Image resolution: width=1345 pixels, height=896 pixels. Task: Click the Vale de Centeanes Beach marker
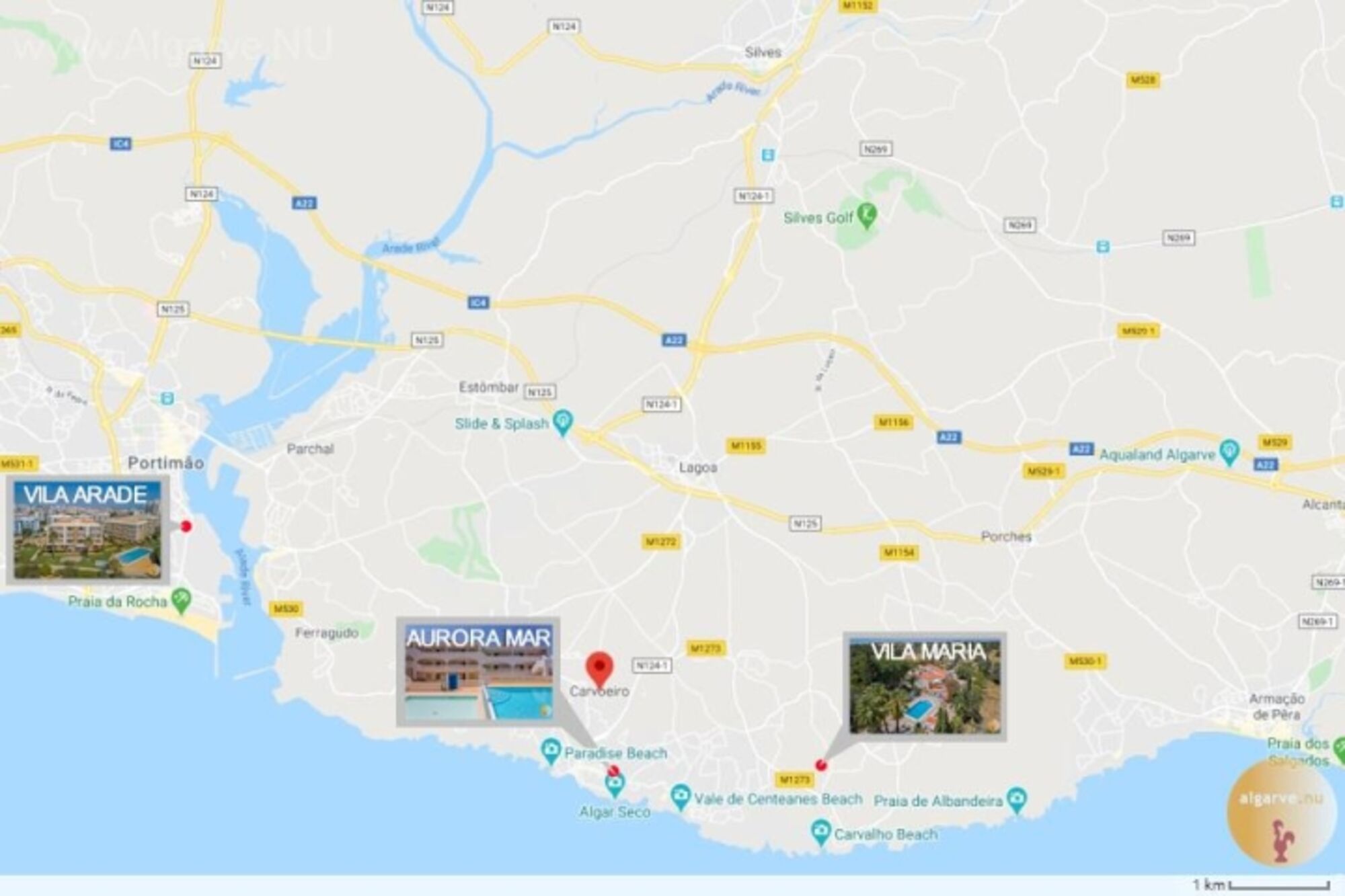pos(681,798)
